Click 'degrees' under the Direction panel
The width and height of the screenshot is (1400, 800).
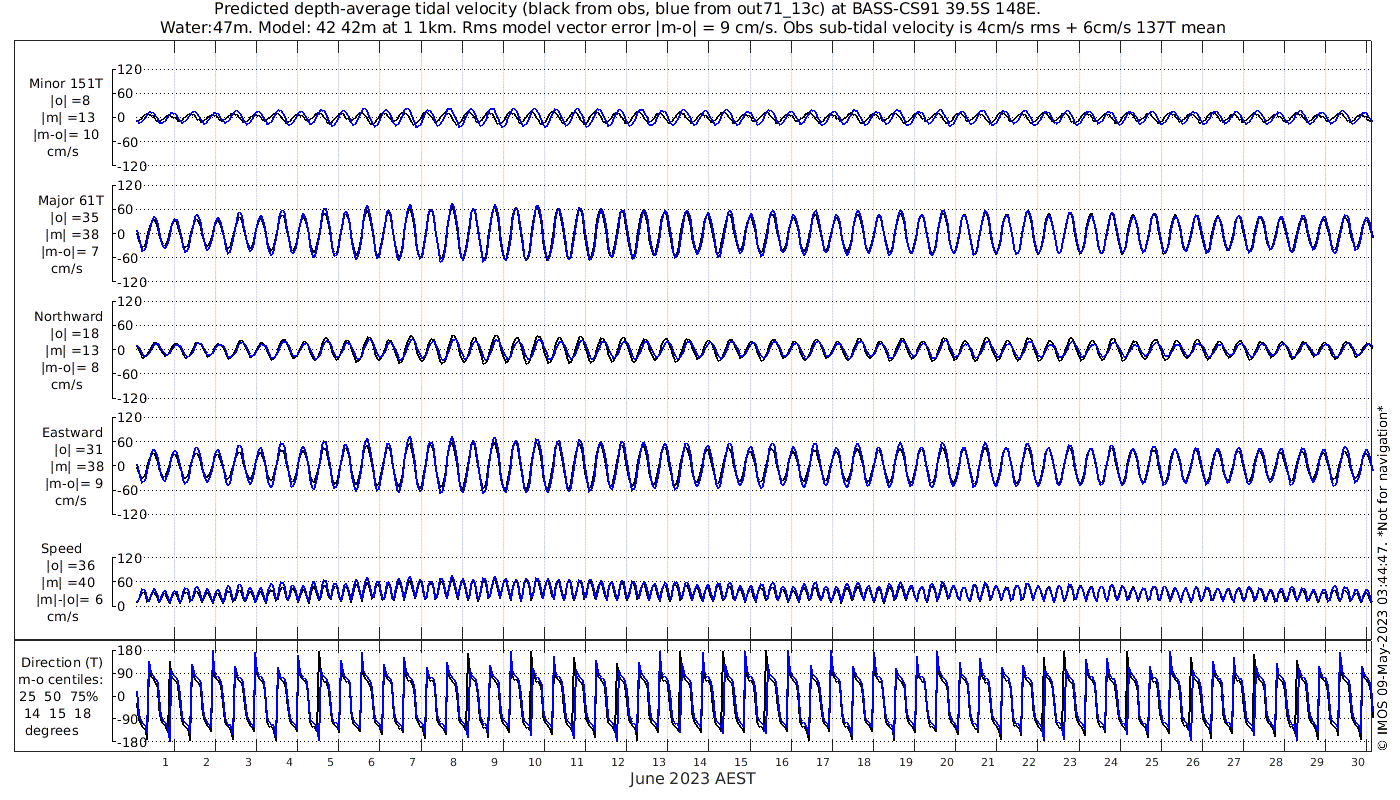(x=52, y=730)
